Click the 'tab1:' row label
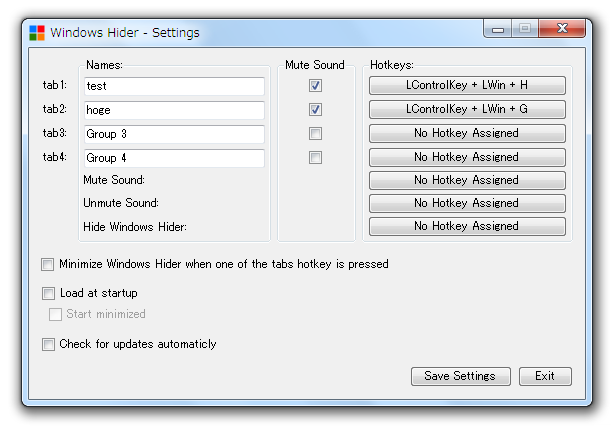Viewport: 616px width, 429px height. click(55, 85)
